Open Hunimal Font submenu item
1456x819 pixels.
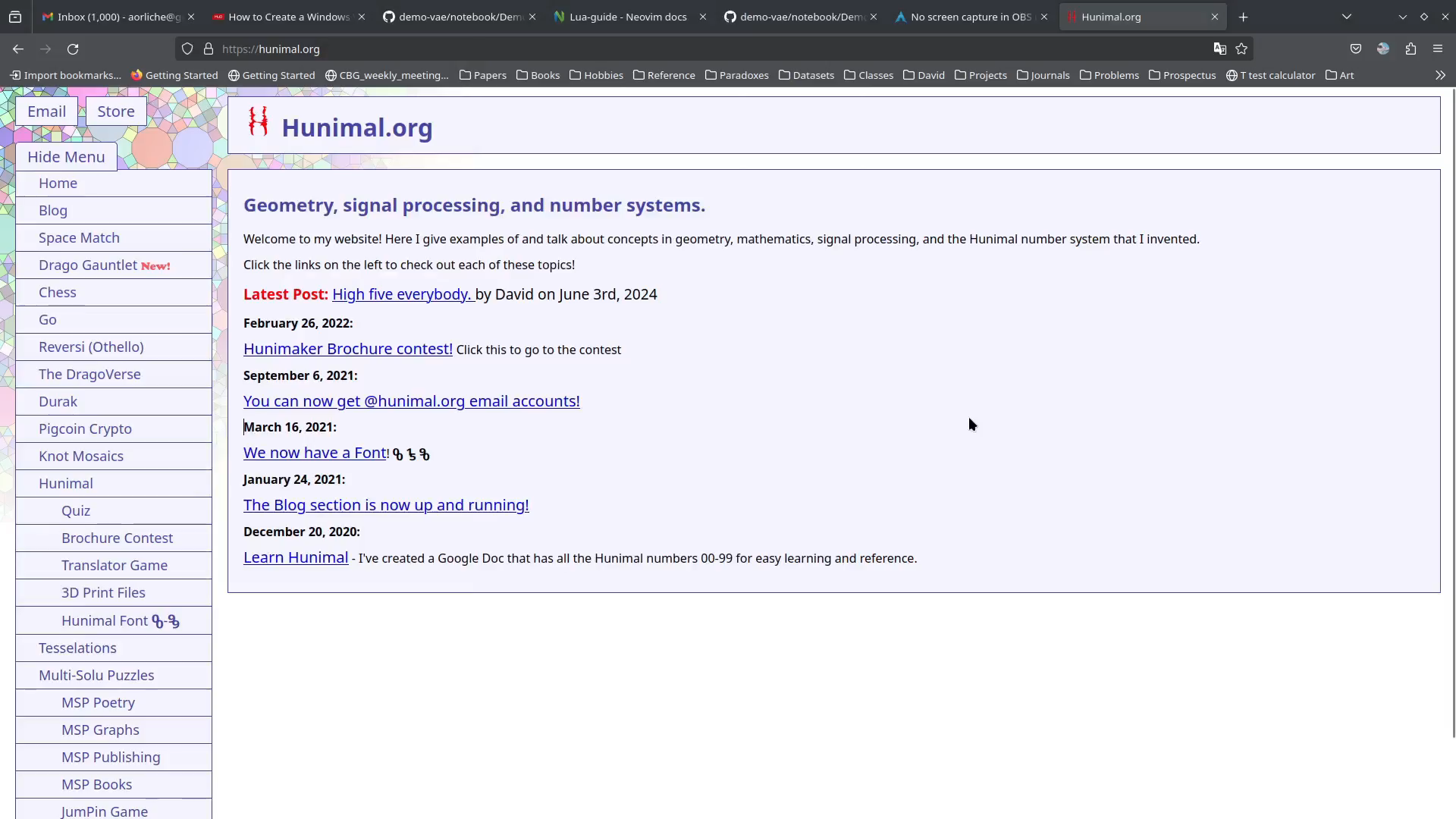(114, 621)
